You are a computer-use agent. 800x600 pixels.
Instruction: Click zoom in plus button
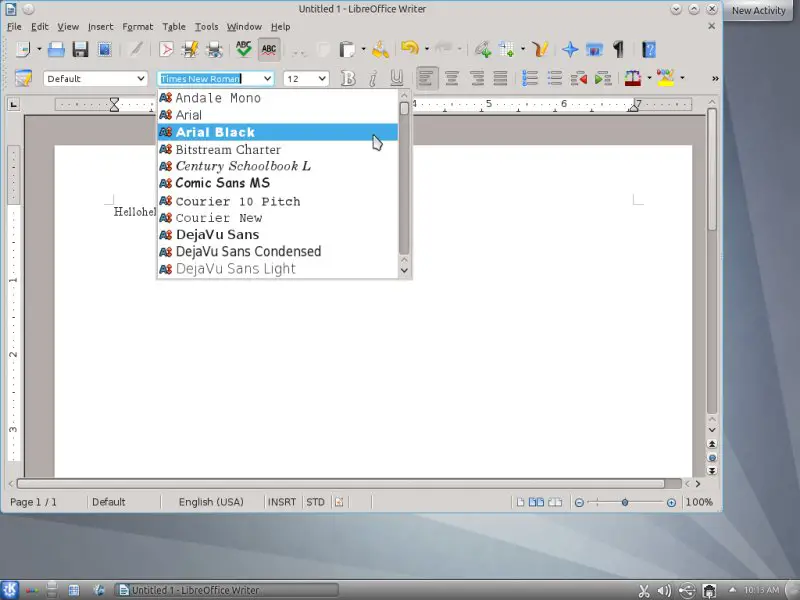coord(671,503)
